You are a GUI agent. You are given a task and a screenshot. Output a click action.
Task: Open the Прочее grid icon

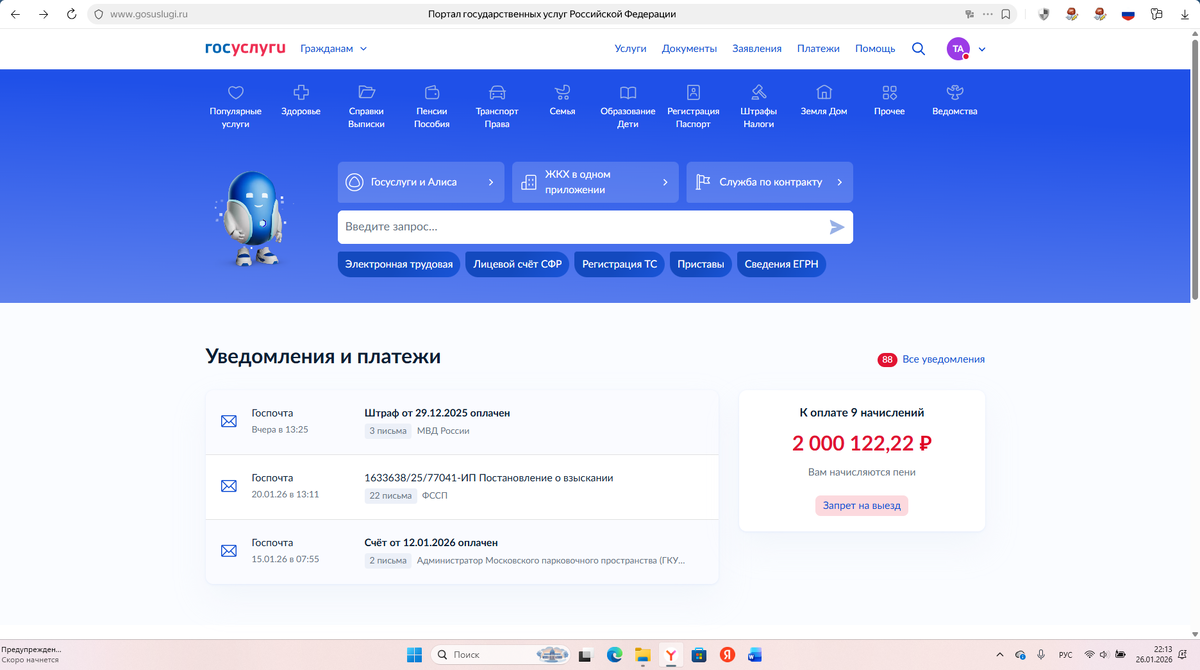889,92
